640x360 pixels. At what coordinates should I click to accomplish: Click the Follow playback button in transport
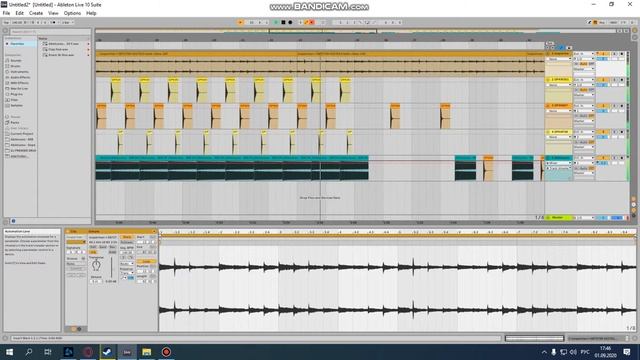coord(240,22)
